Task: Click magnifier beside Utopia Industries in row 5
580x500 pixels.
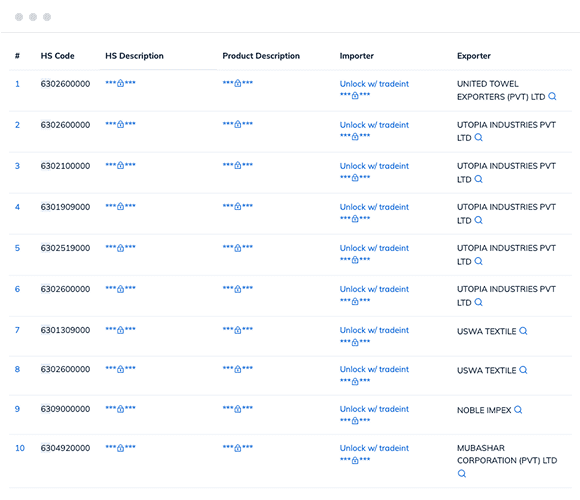Action: point(478,261)
